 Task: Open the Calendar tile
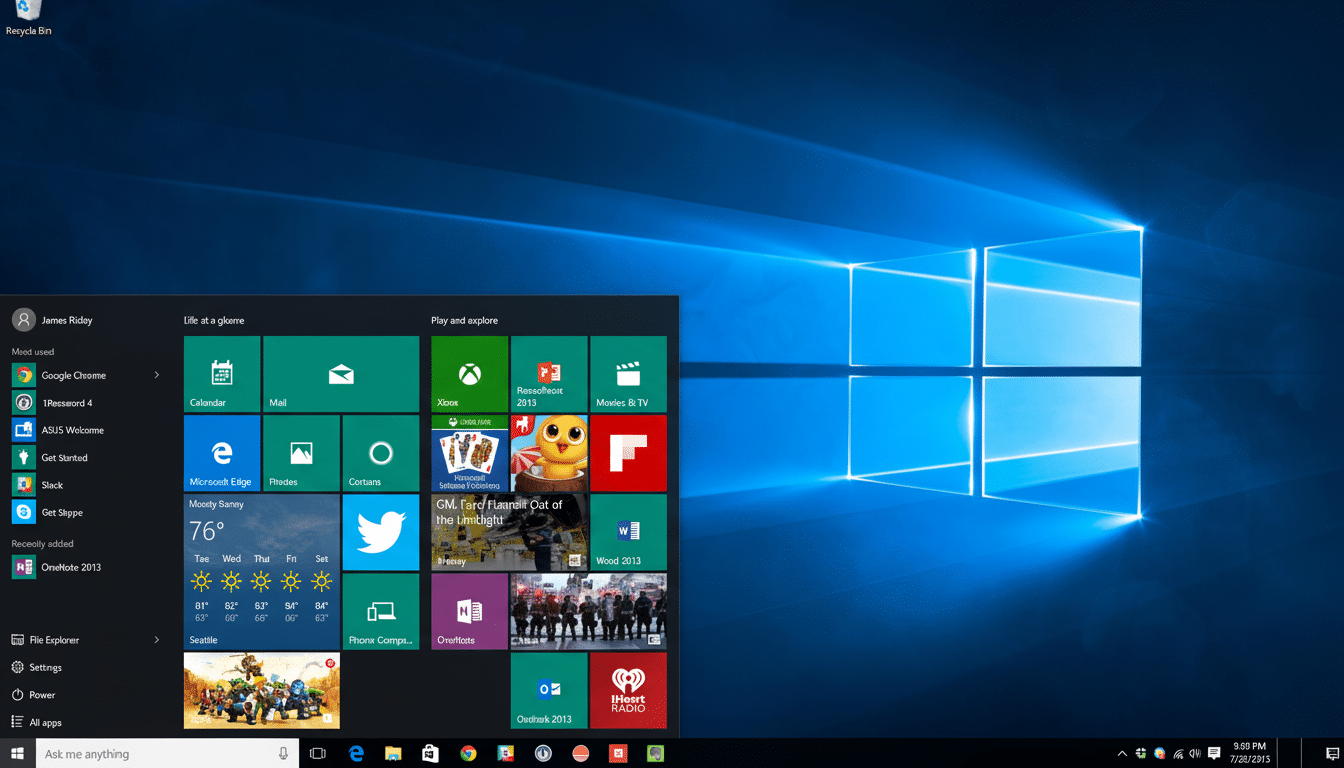click(x=221, y=373)
